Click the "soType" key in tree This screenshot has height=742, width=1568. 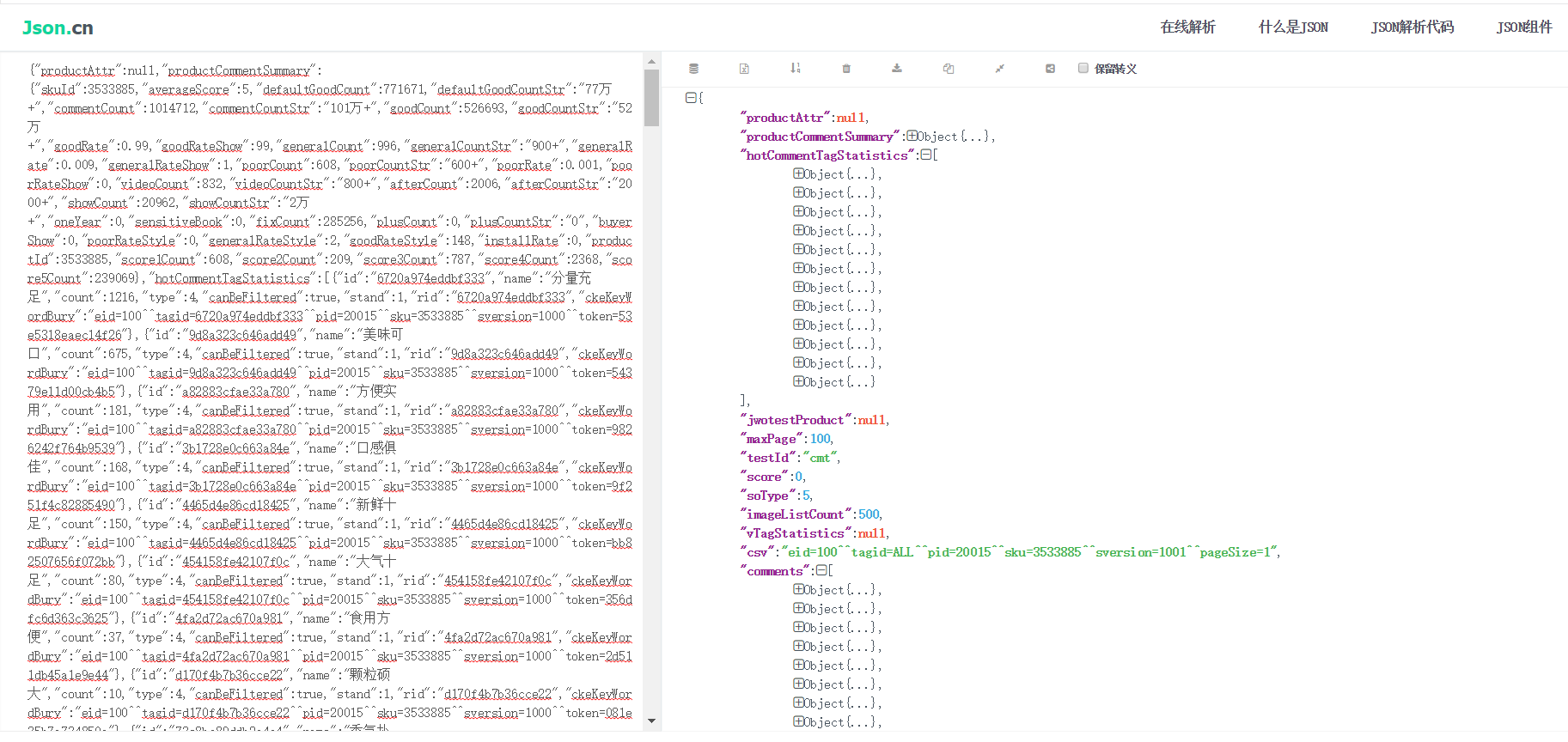(767, 496)
